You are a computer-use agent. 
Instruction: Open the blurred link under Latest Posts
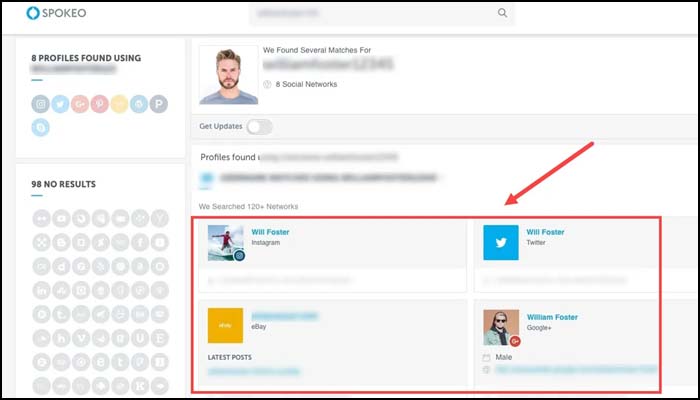click(254, 371)
